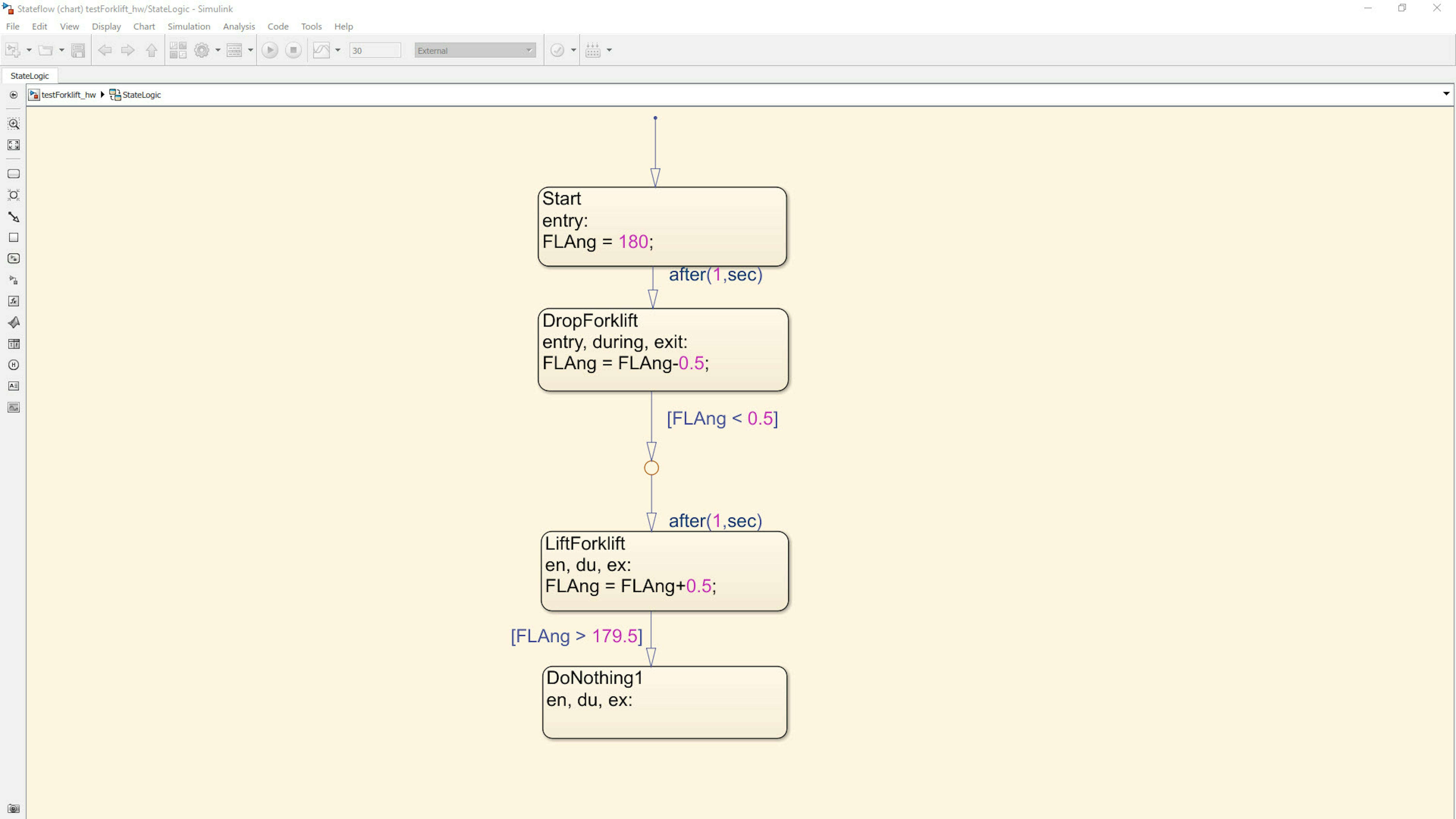Start simulation with the Run button
1456x819 pixels.
tap(270, 50)
